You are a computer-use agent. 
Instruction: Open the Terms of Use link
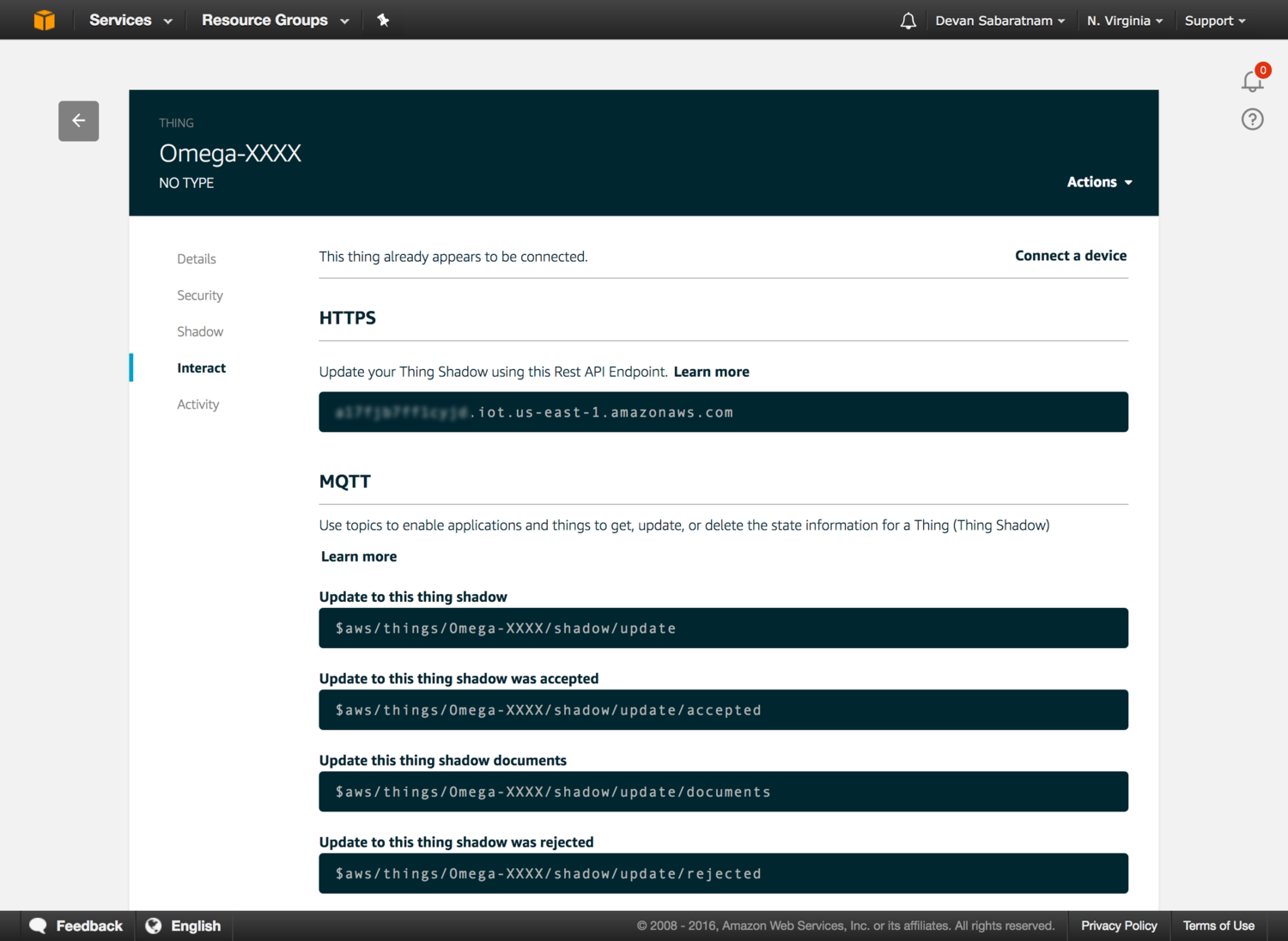click(1218, 926)
